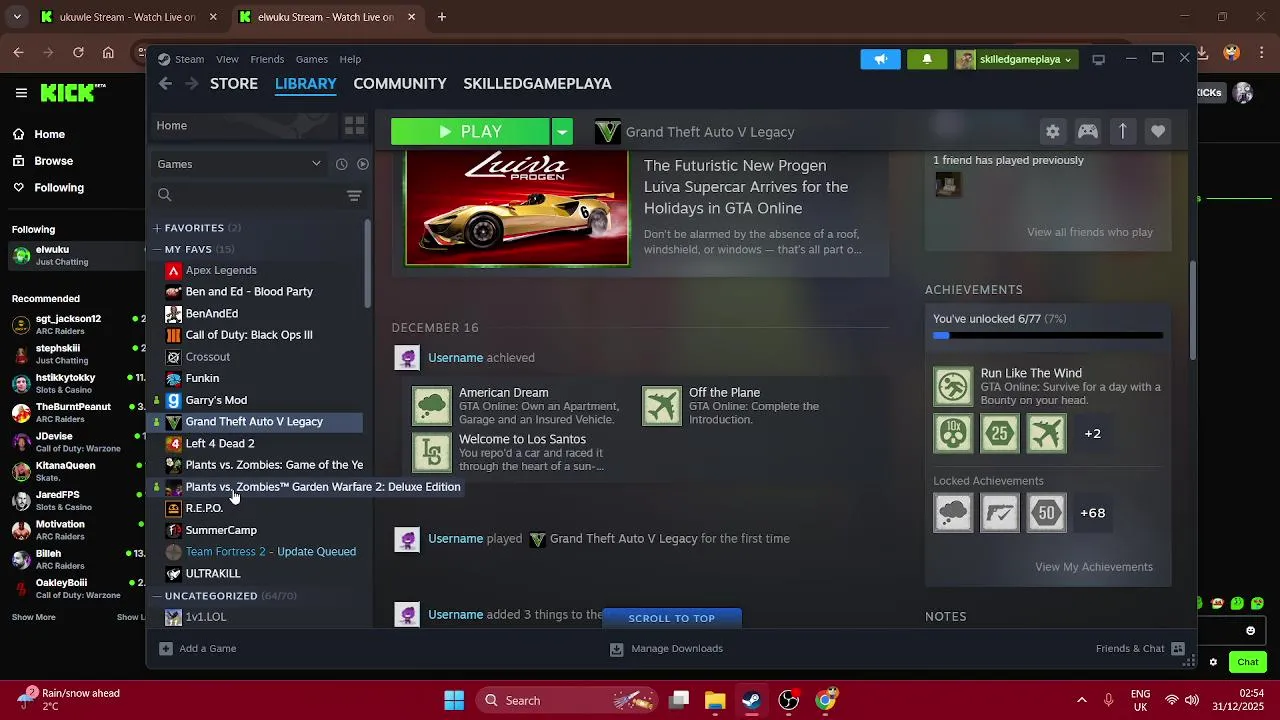1280x720 pixels.
Task: Click Off the Plane achievement icon
Action: tap(662, 406)
